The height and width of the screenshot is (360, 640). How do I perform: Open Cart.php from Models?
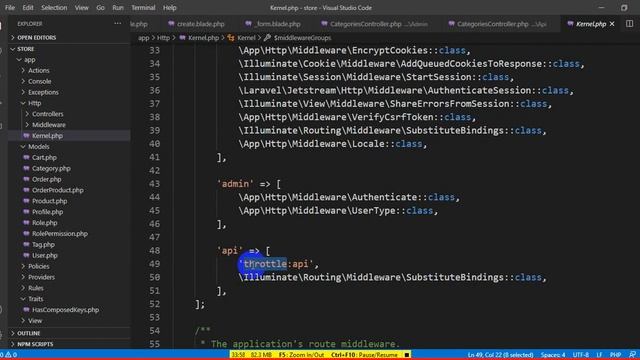44,158
